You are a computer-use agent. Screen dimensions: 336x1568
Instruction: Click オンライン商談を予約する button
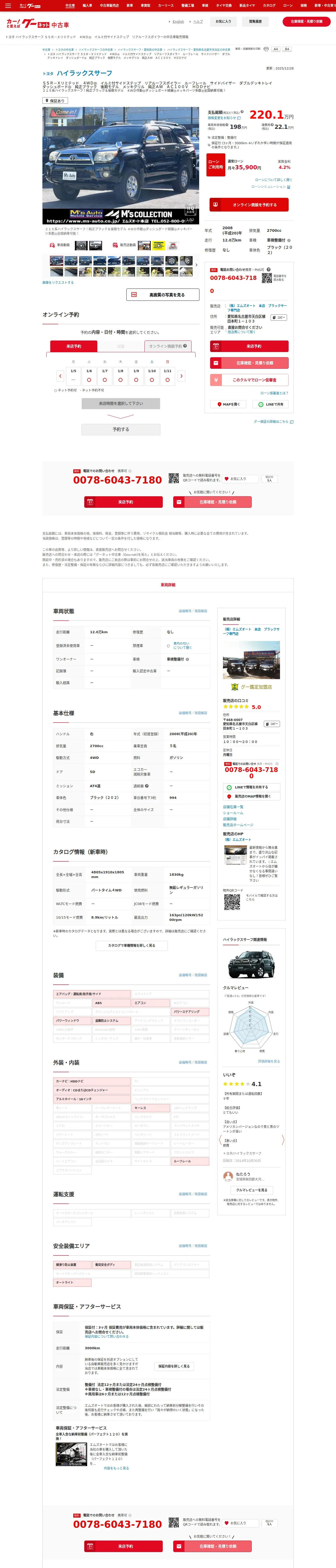tap(249, 205)
